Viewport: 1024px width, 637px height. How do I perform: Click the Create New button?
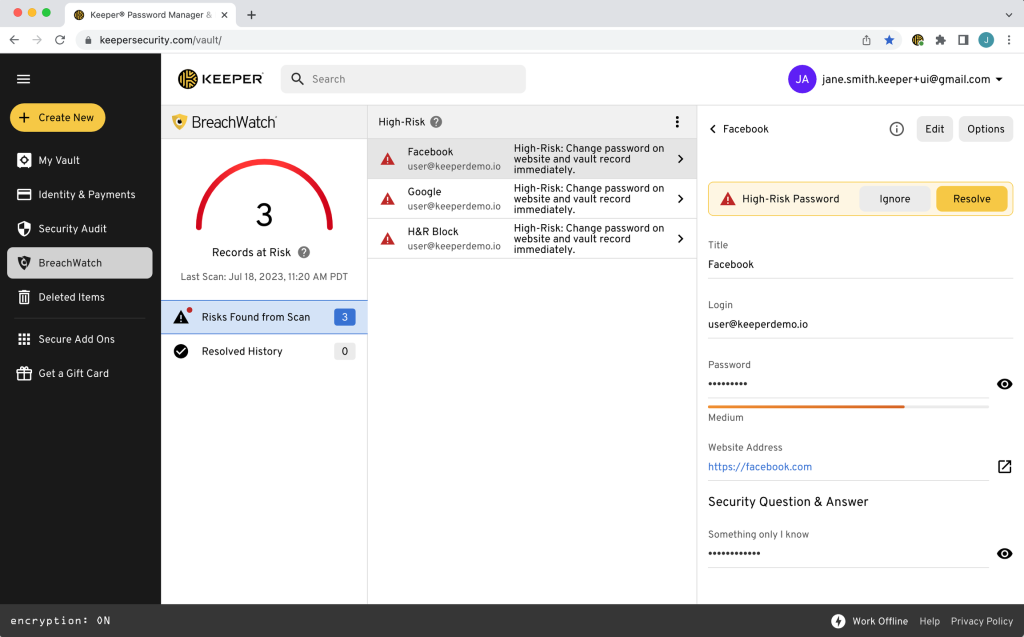(57, 118)
